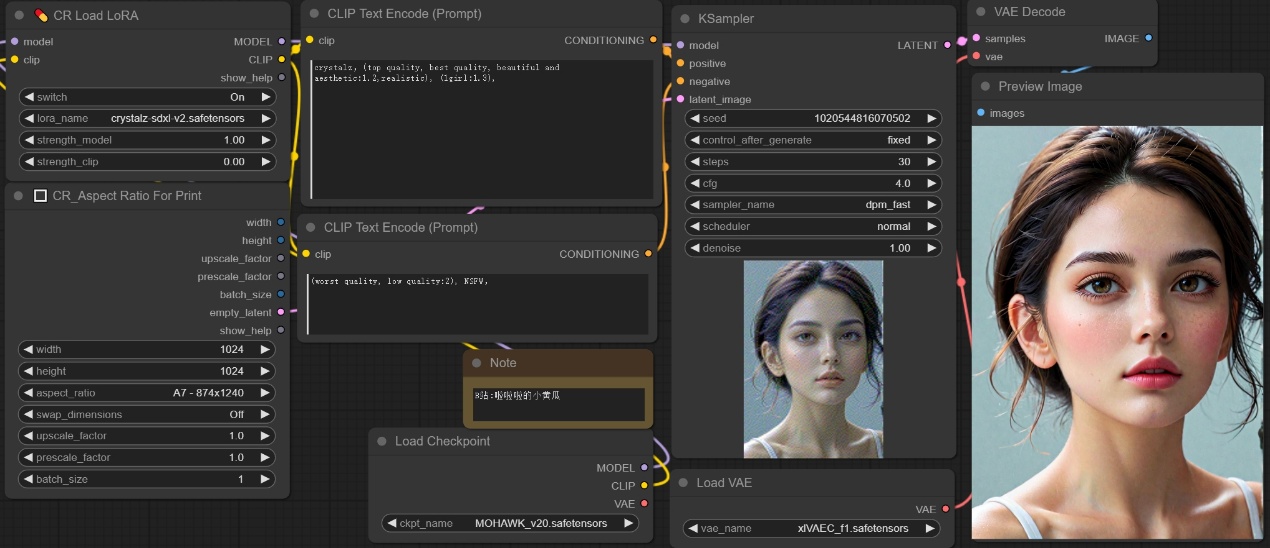Collapse the CR Load LoRA node
This screenshot has width=1270, height=548.
(x=19, y=15)
